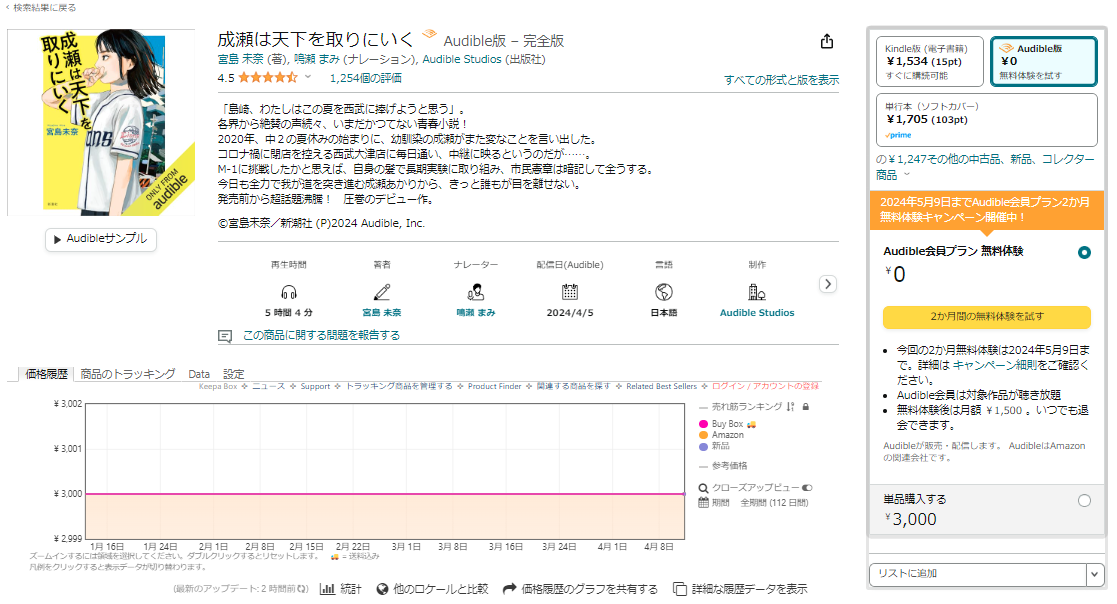
Task: Click the narrator icon above 鳴瀬 まみ
Action: click(475, 292)
